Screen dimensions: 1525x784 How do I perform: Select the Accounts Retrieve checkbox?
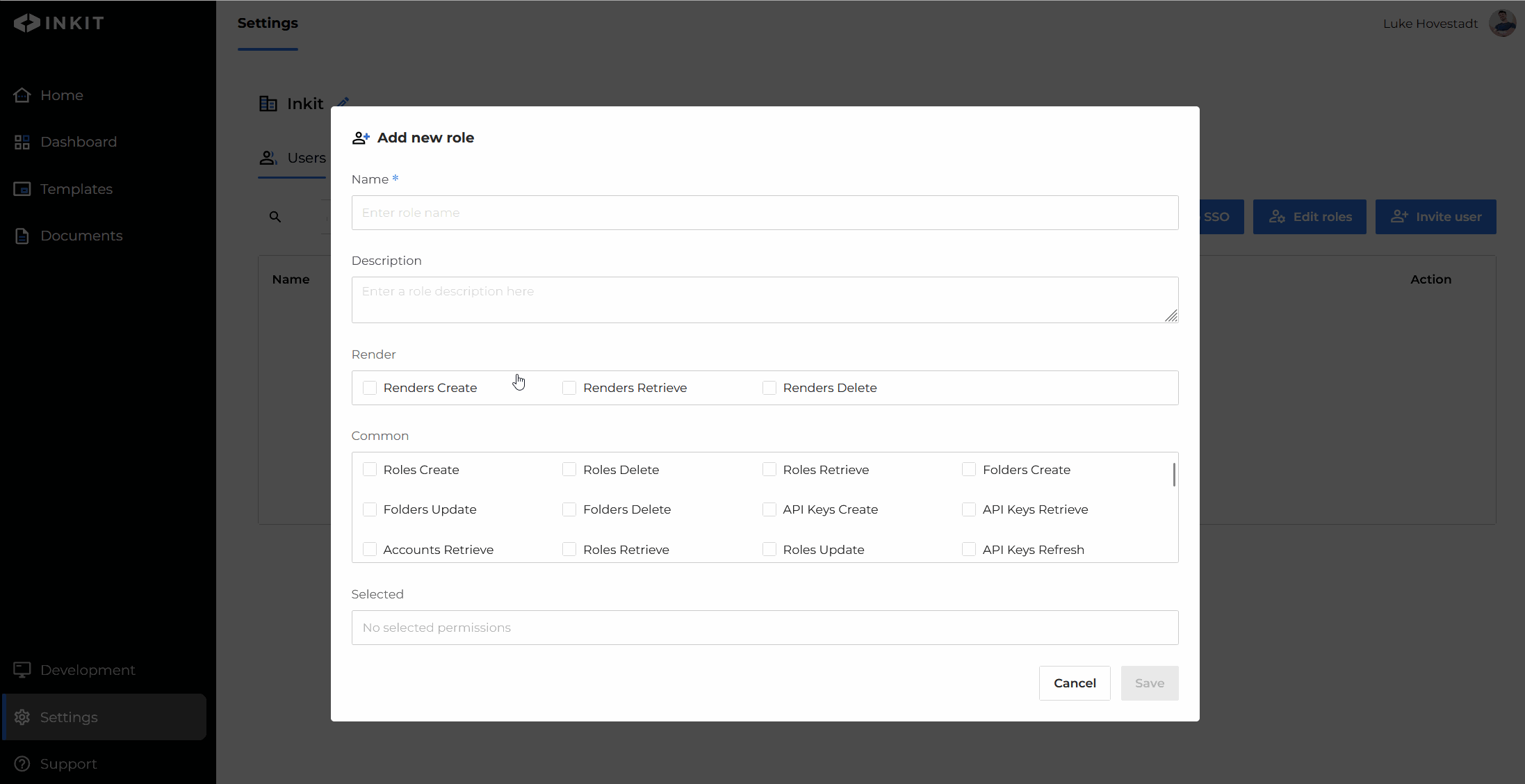pos(370,550)
